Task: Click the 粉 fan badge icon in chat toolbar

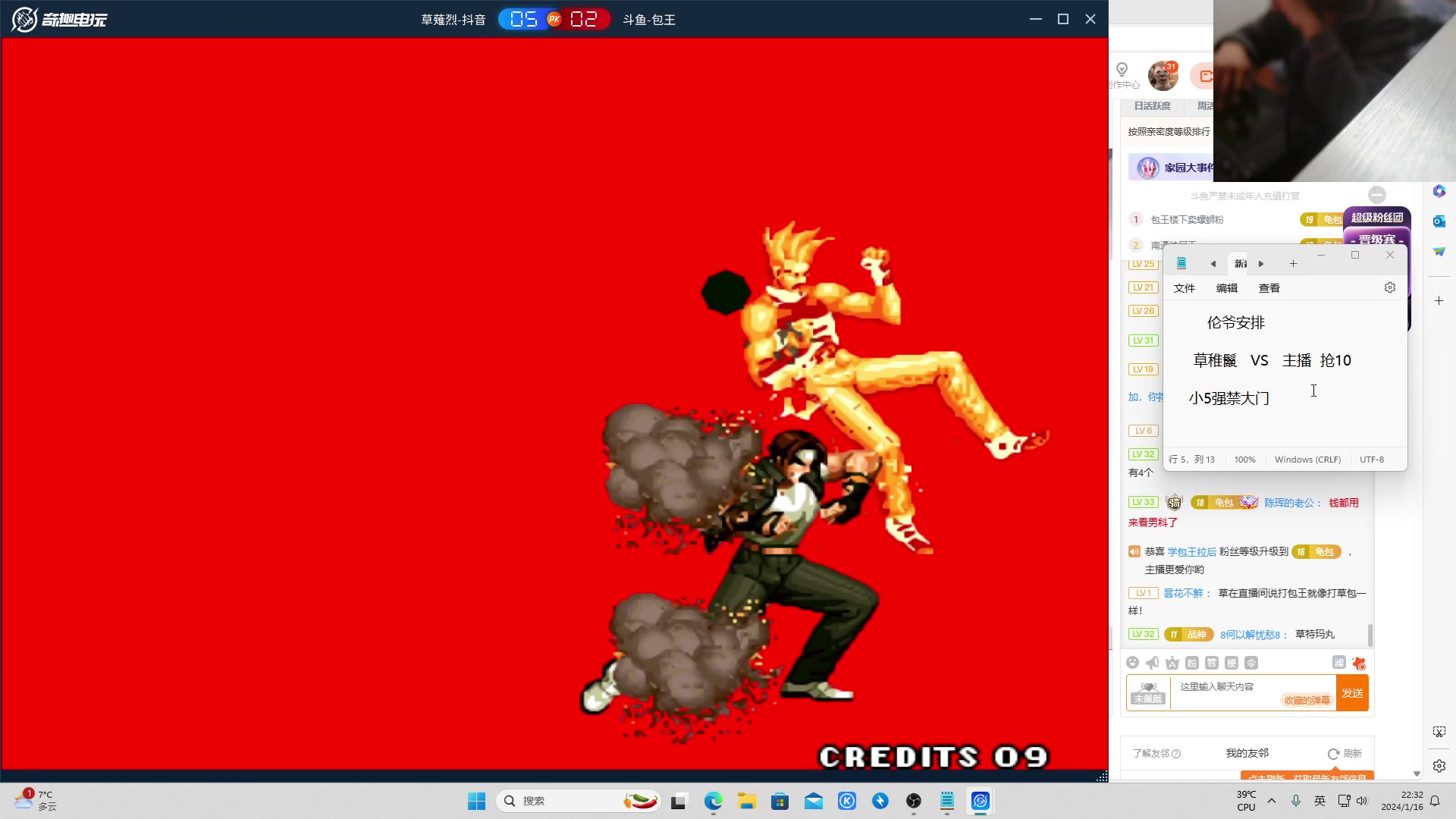Action: click(x=1192, y=663)
